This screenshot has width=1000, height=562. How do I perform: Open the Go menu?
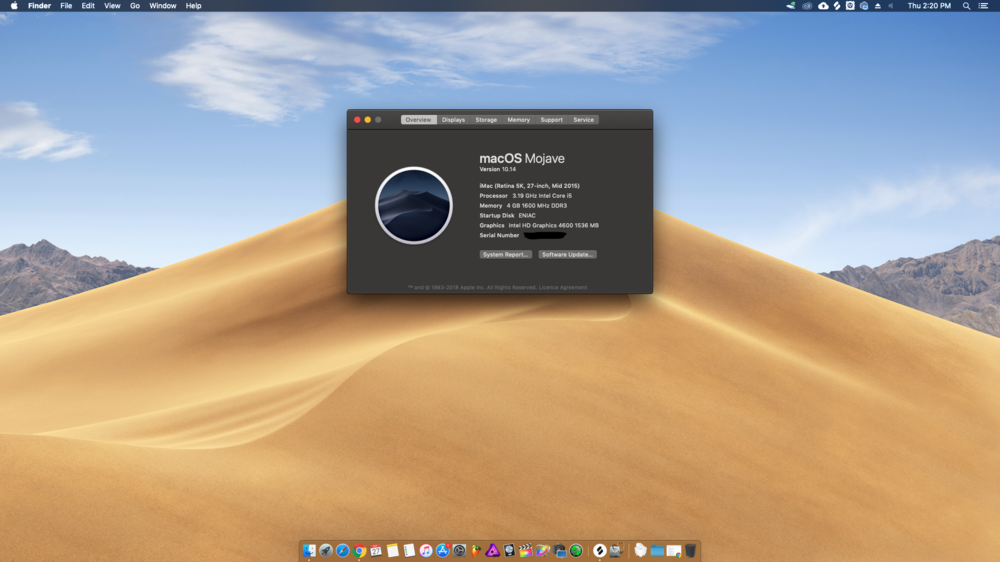click(135, 6)
